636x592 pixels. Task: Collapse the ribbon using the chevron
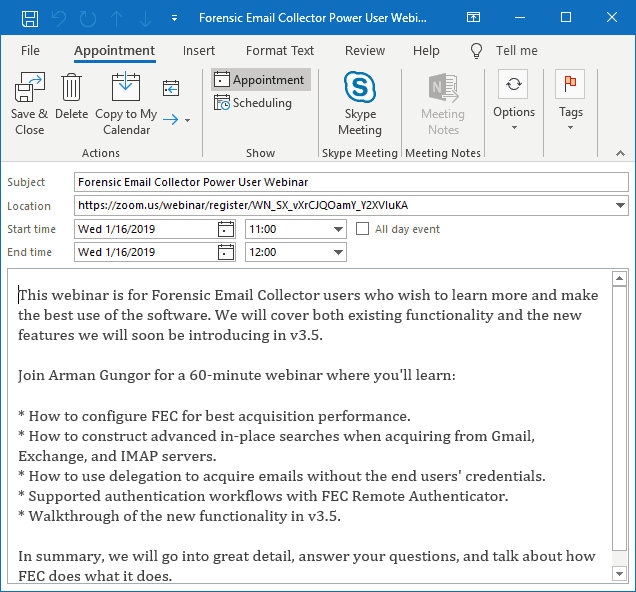point(620,153)
